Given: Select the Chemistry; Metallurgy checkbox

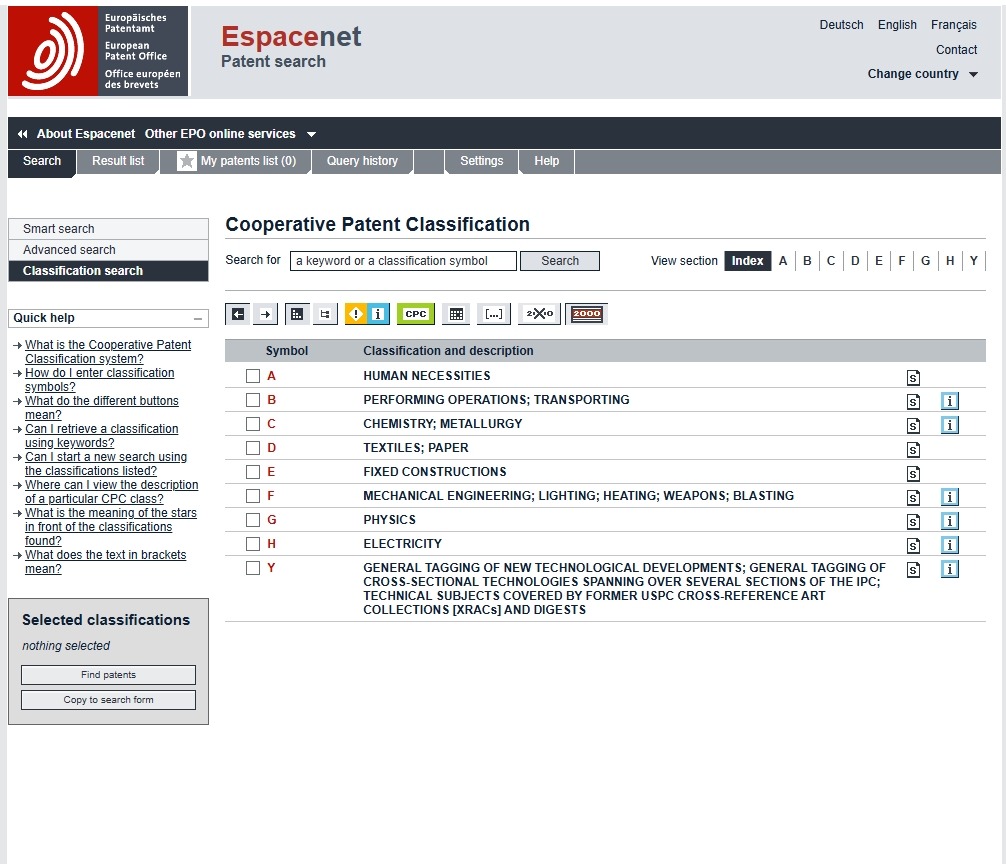Looking at the screenshot, I should click(x=253, y=424).
